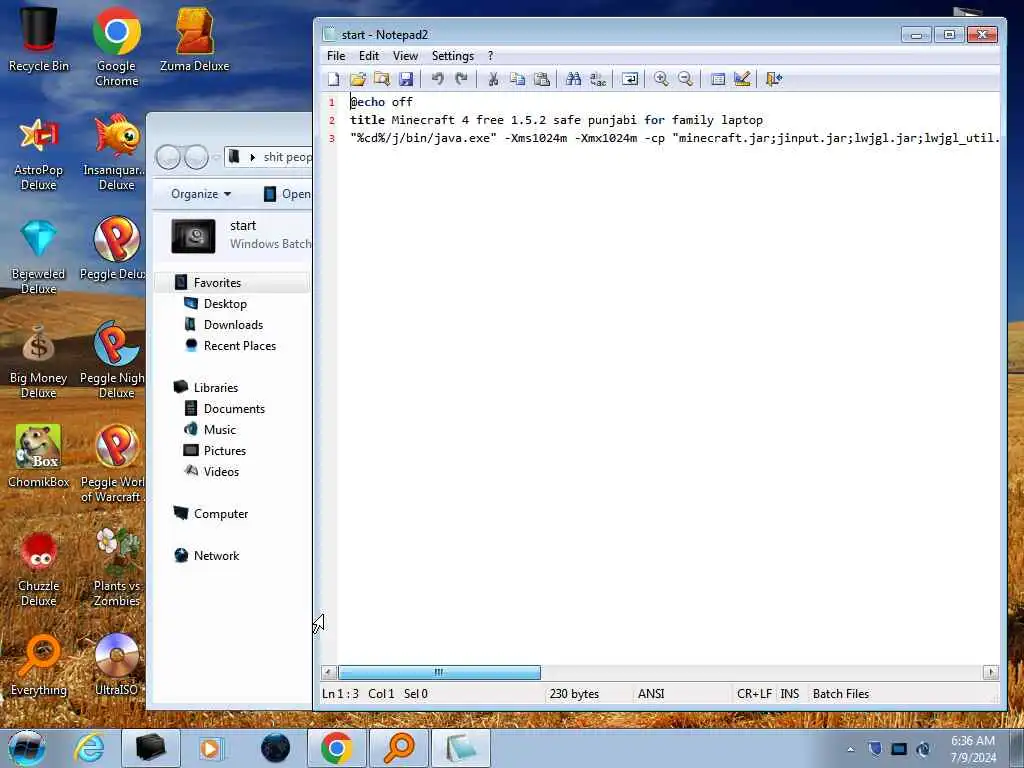
Task: Select Videos library in Explorer
Action: (221, 472)
